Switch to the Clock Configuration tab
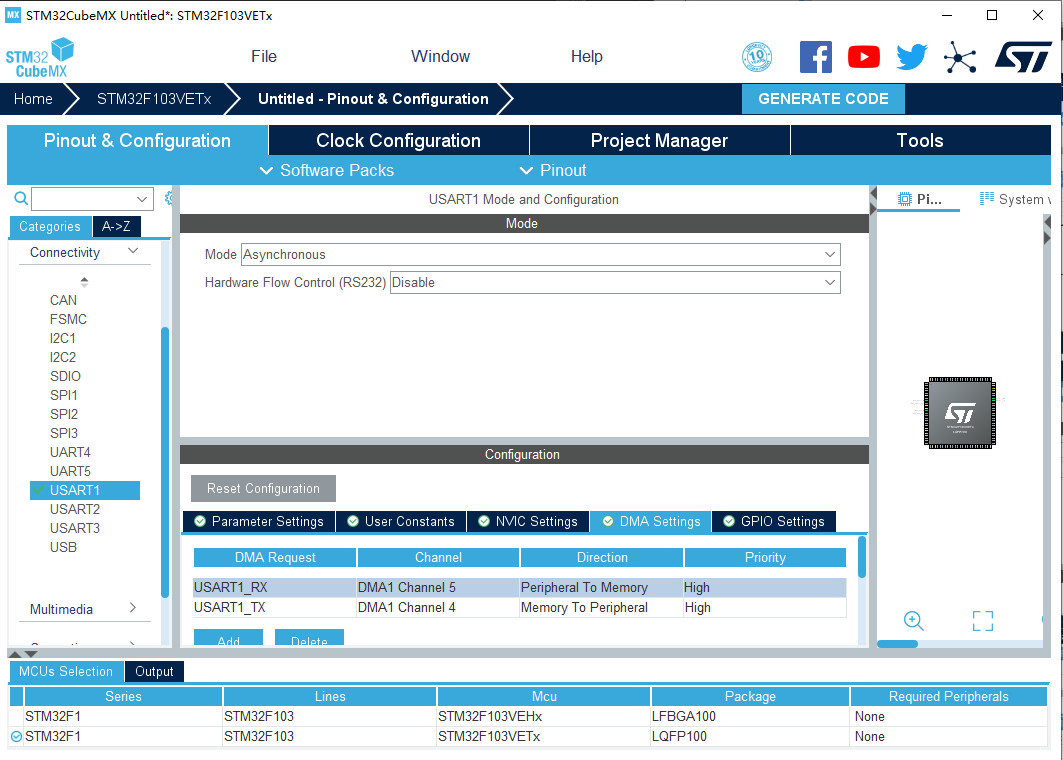The height and width of the screenshot is (760, 1063). pos(399,140)
